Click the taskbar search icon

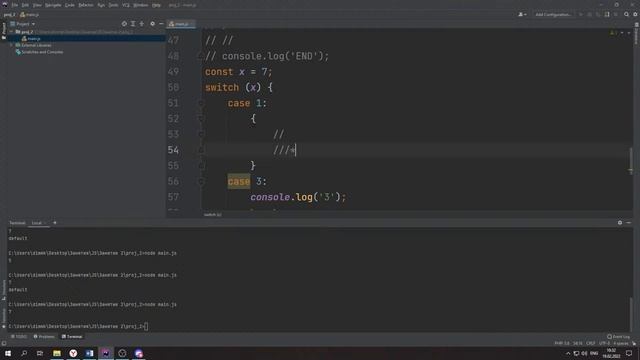click(x=24, y=353)
